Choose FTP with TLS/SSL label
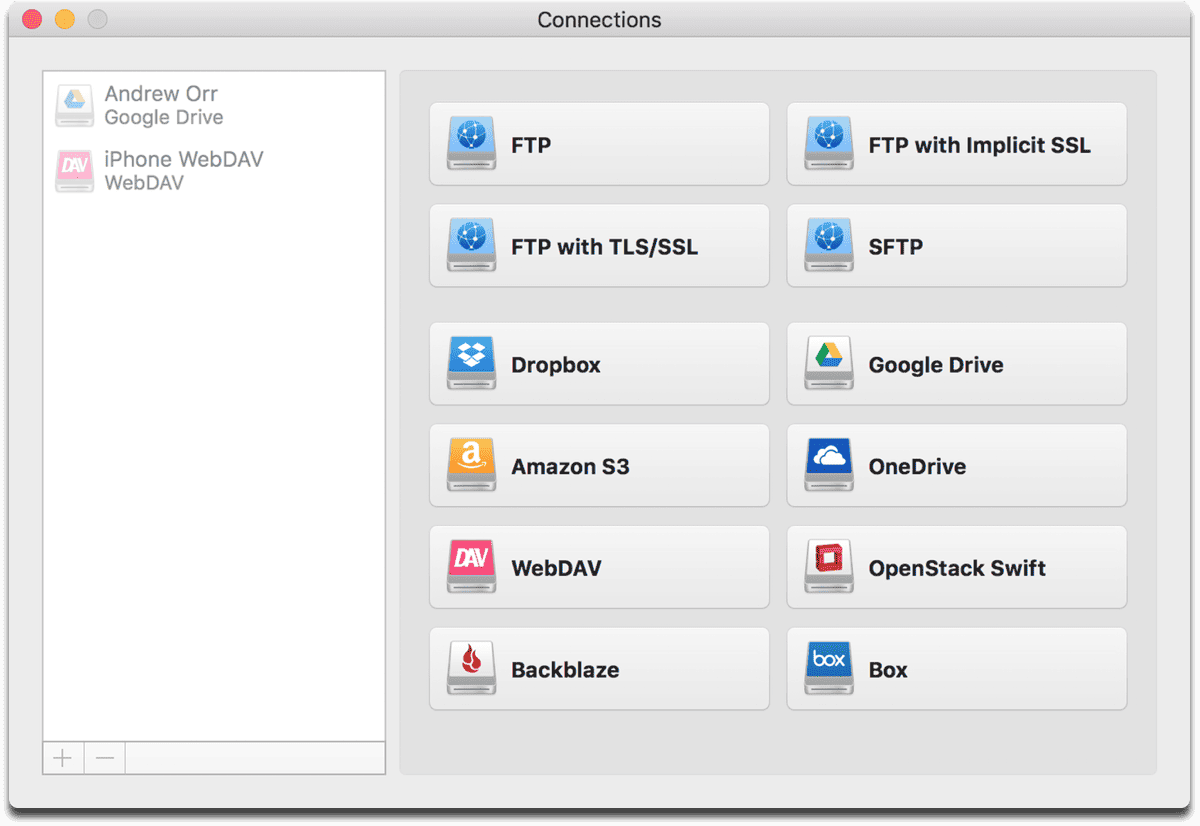 [x=605, y=247]
